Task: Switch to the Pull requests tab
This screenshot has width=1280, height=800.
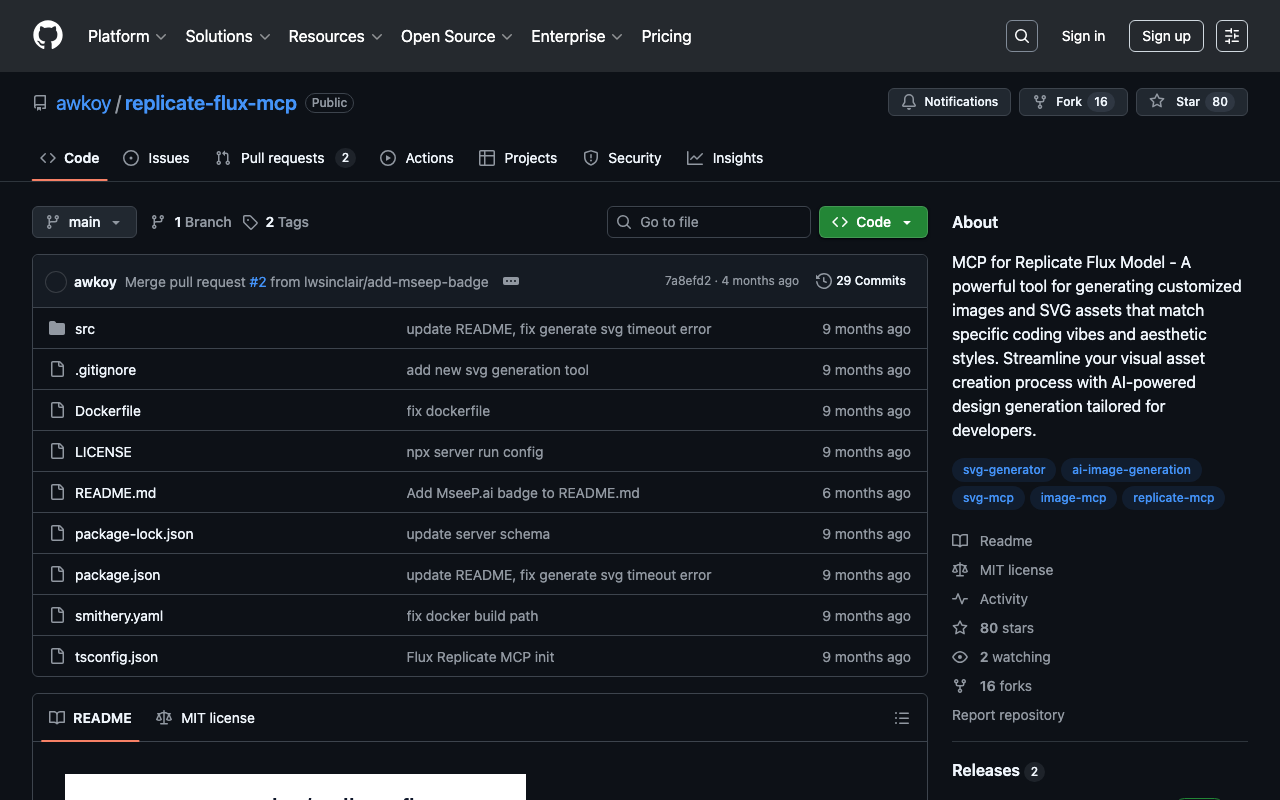Action: tap(283, 158)
